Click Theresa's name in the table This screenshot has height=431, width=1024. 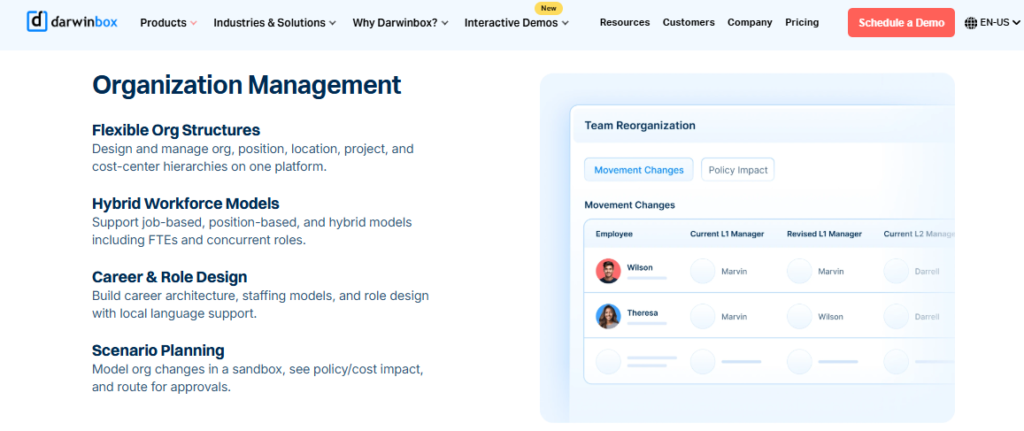click(642, 313)
